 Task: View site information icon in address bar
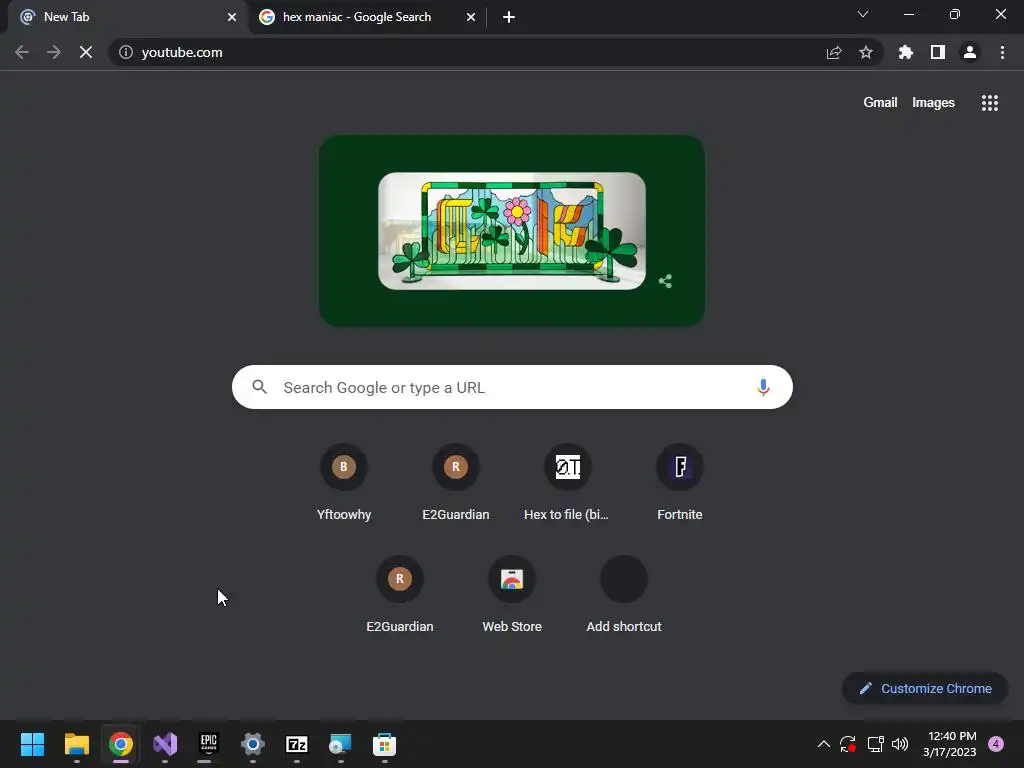[x=126, y=52]
